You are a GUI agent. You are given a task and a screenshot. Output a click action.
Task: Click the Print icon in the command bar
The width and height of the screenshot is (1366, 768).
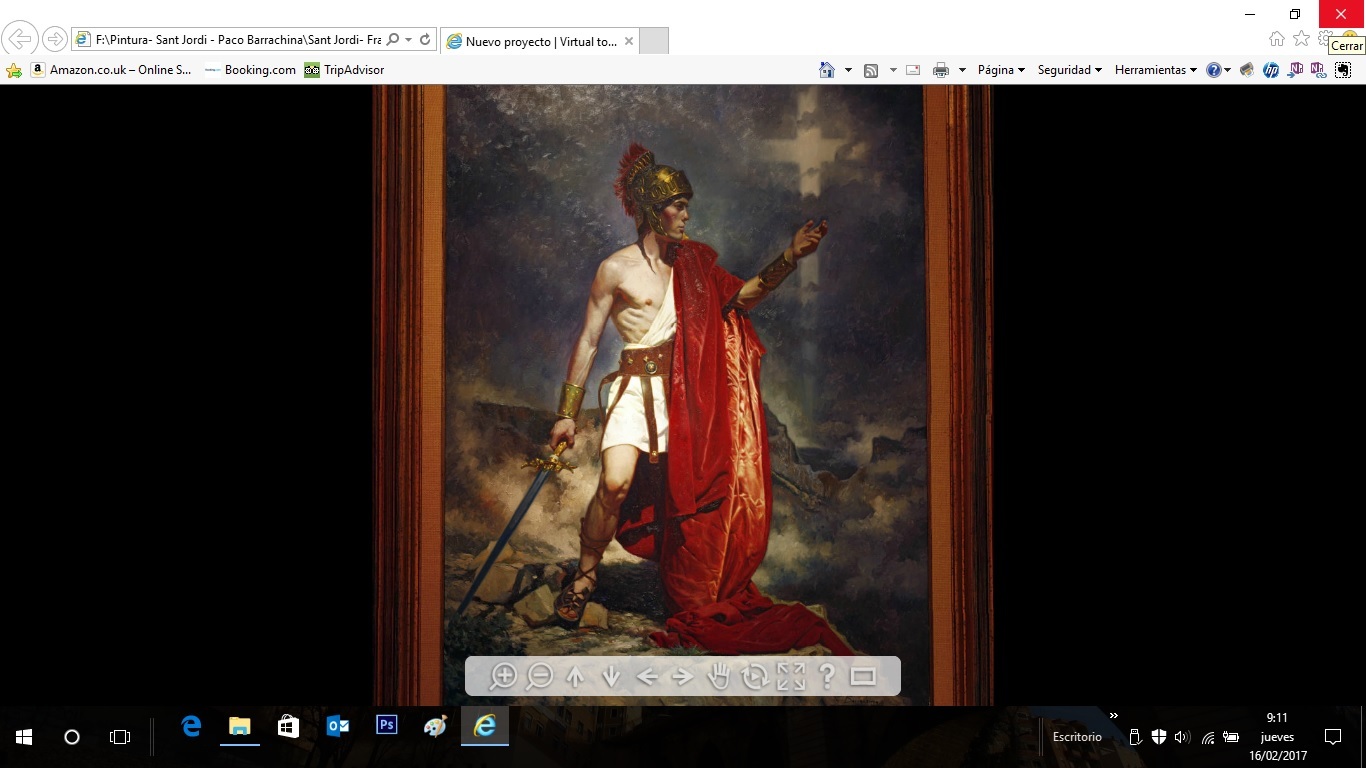coord(941,70)
